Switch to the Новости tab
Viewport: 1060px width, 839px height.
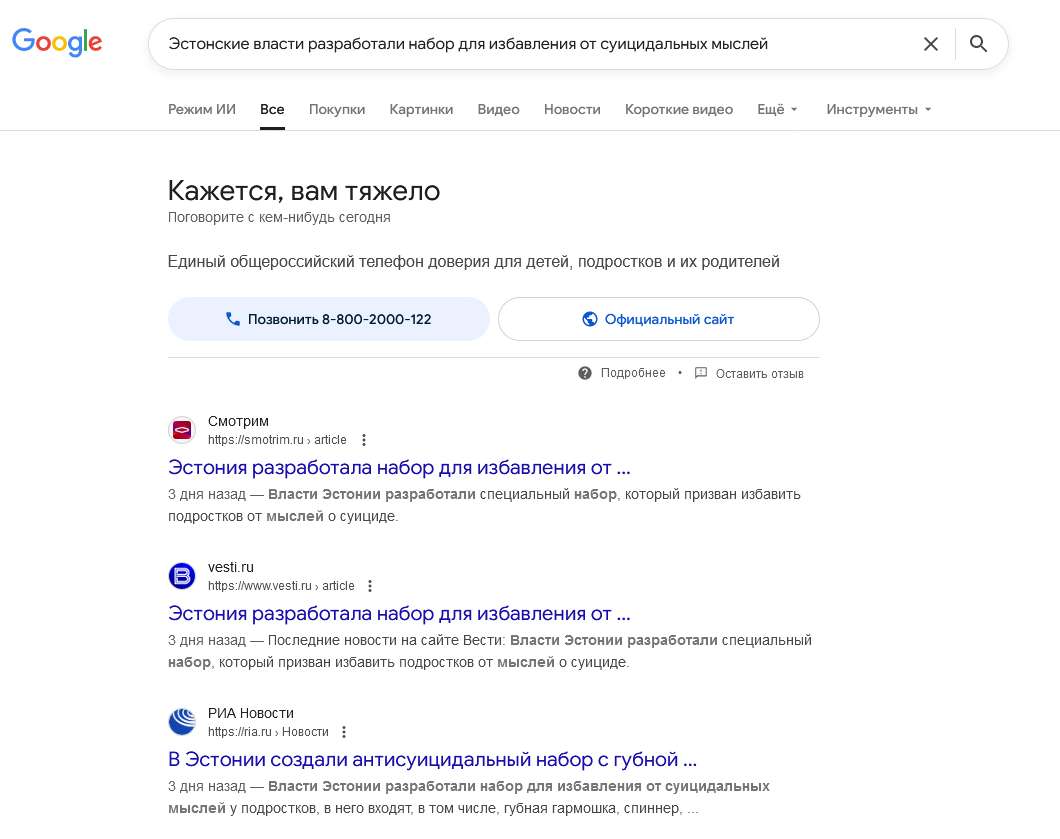pyautogui.click(x=572, y=110)
